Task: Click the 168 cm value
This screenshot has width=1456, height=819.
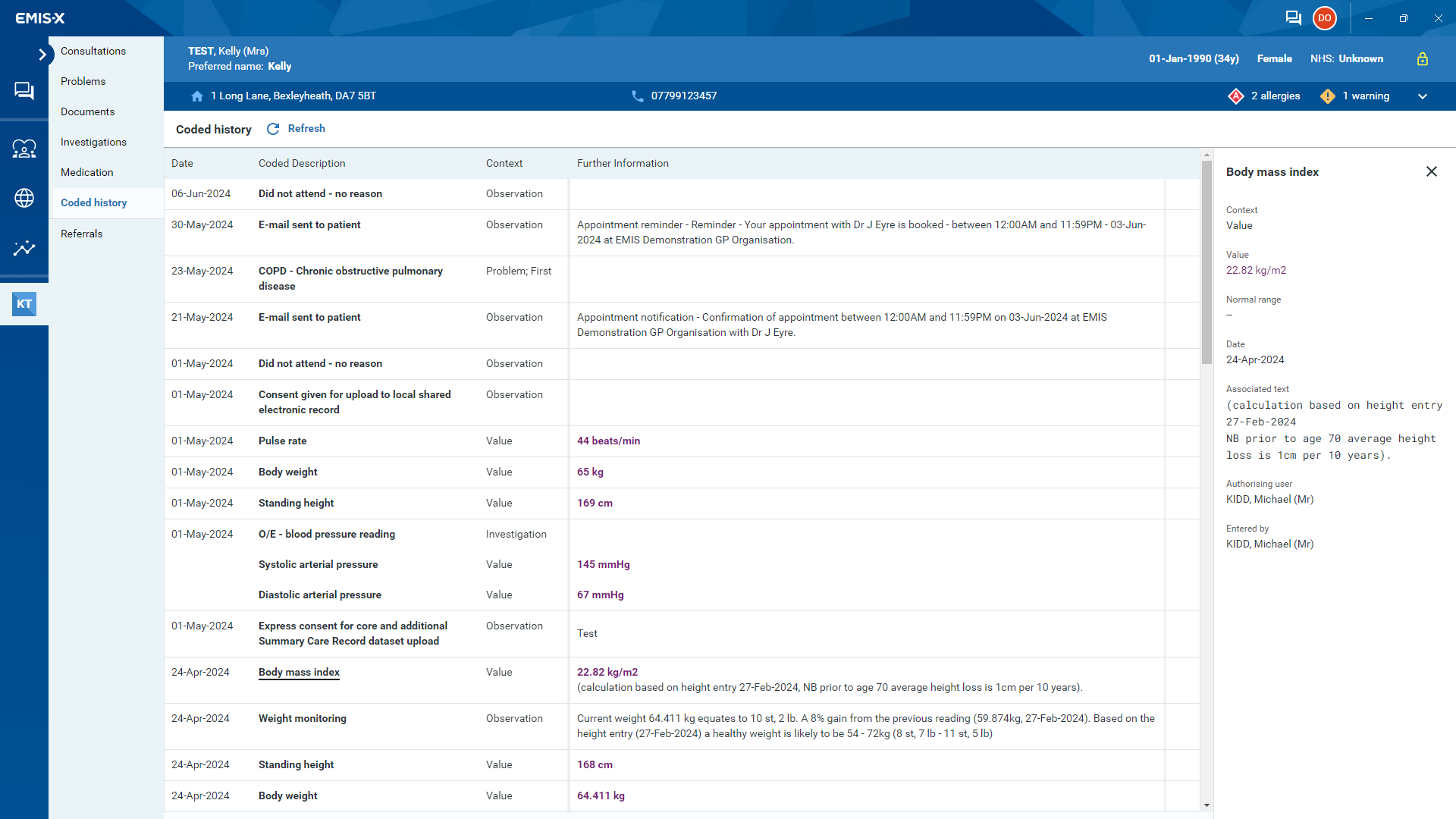Action: point(595,764)
